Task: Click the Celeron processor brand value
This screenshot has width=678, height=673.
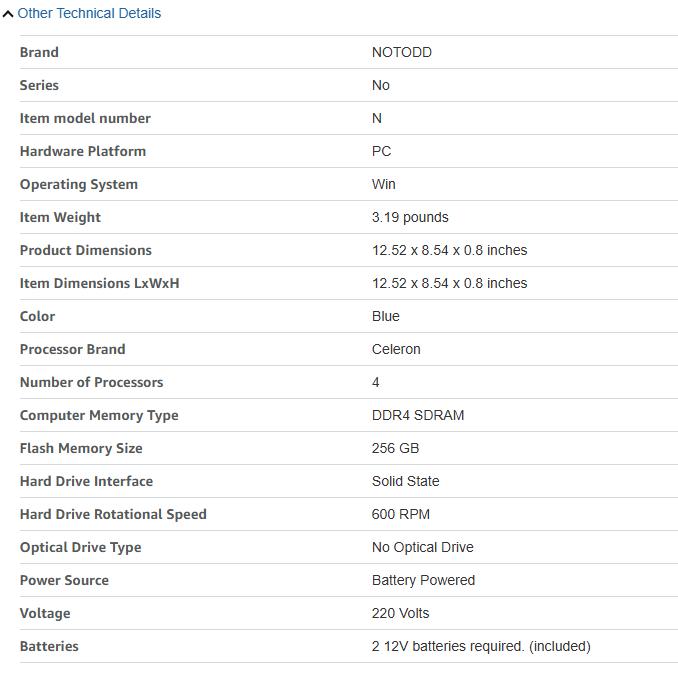Action: [x=396, y=349]
